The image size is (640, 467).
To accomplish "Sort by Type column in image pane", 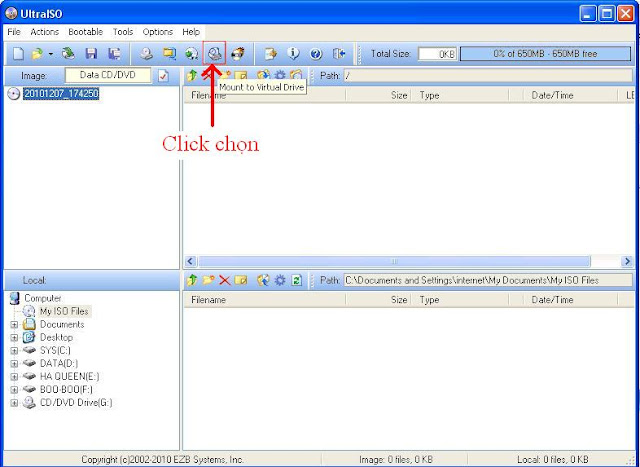I will 460,96.
